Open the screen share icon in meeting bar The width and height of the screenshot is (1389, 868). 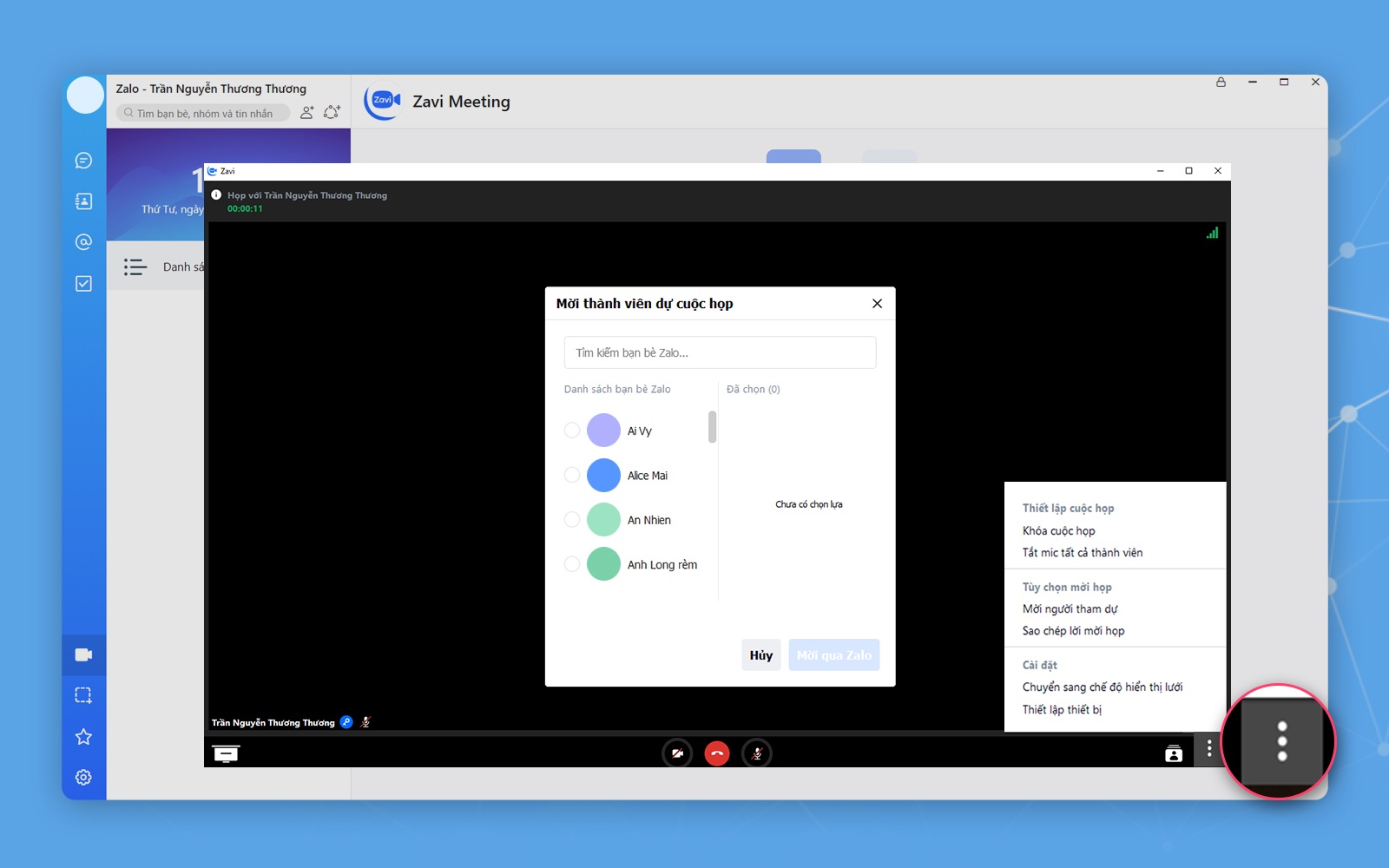226,753
